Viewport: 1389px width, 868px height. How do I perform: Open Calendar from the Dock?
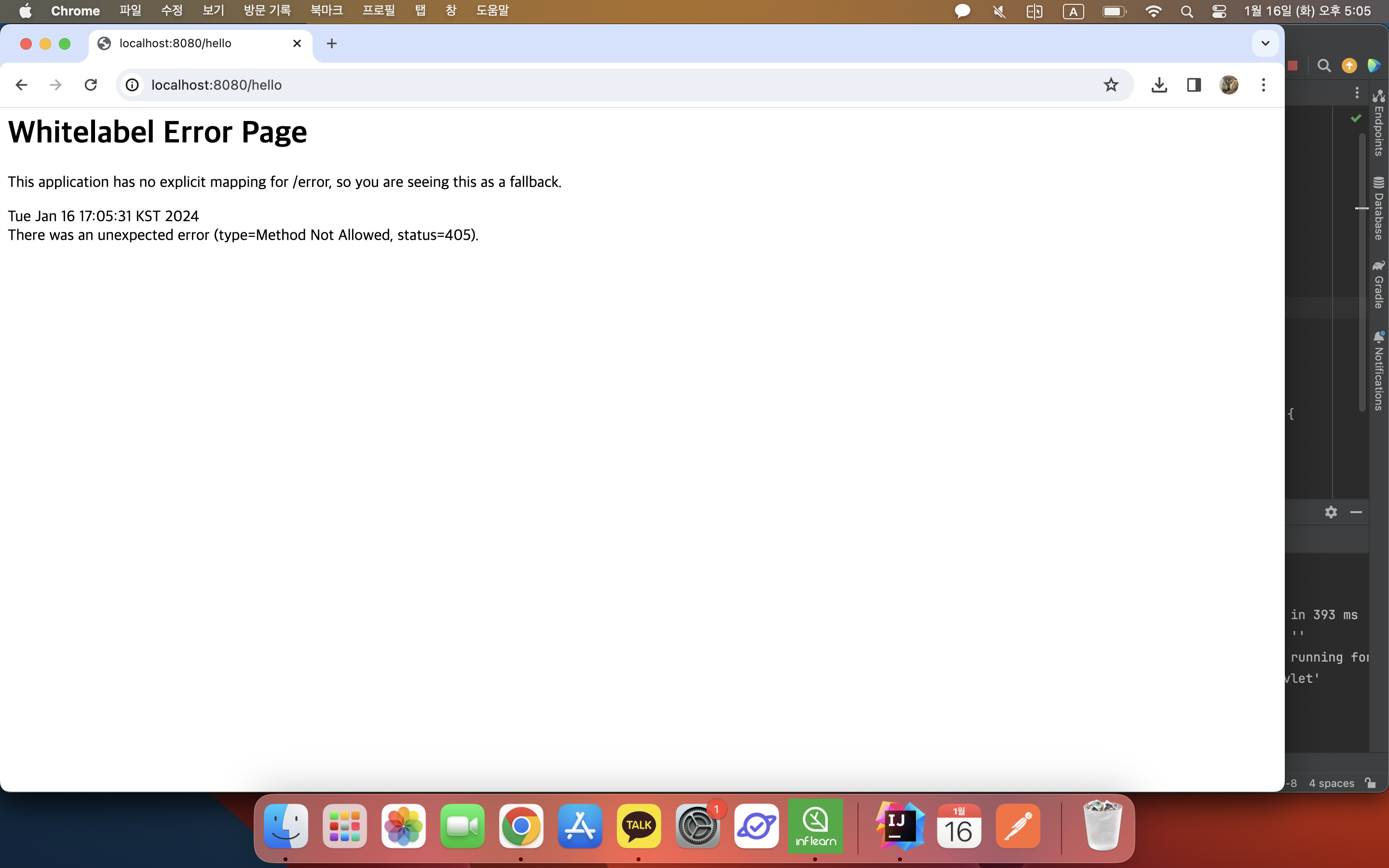958,826
